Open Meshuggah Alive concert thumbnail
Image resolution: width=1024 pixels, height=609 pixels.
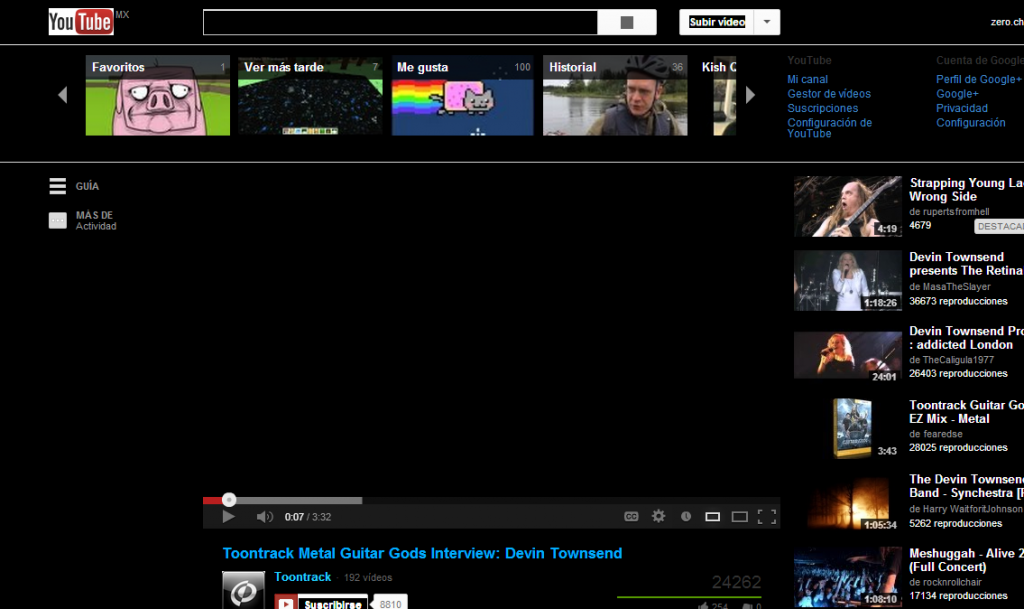(x=848, y=577)
